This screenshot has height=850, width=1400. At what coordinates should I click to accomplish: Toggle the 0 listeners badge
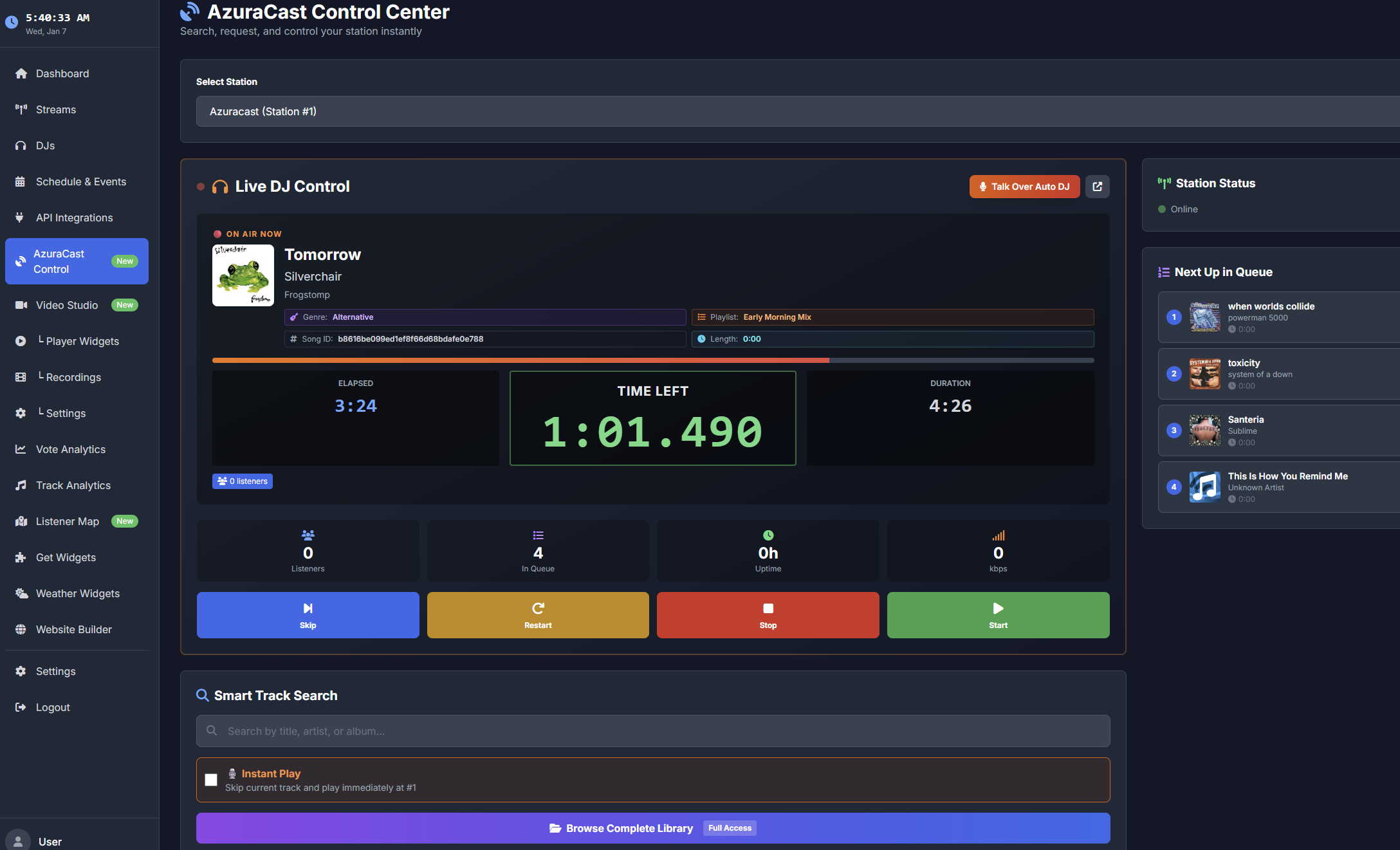coord(242,481)
